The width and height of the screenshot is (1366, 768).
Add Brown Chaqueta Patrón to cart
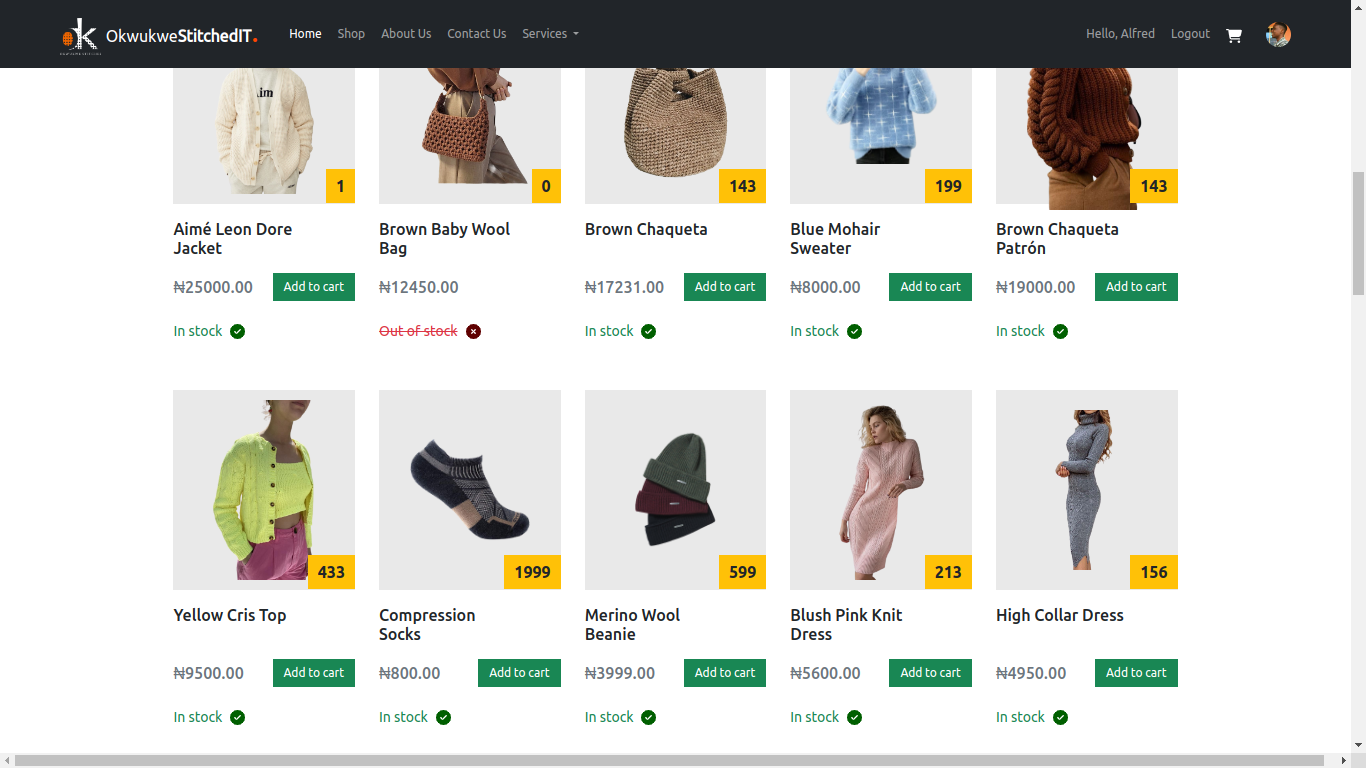tap(1136, 287)
